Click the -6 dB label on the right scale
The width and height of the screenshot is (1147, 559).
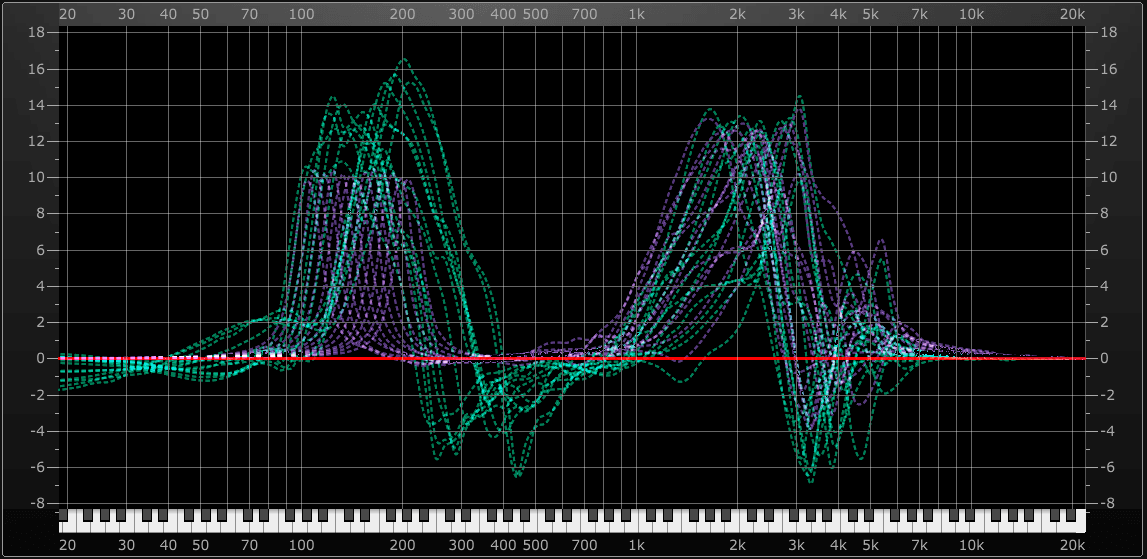click(1105, 467)
